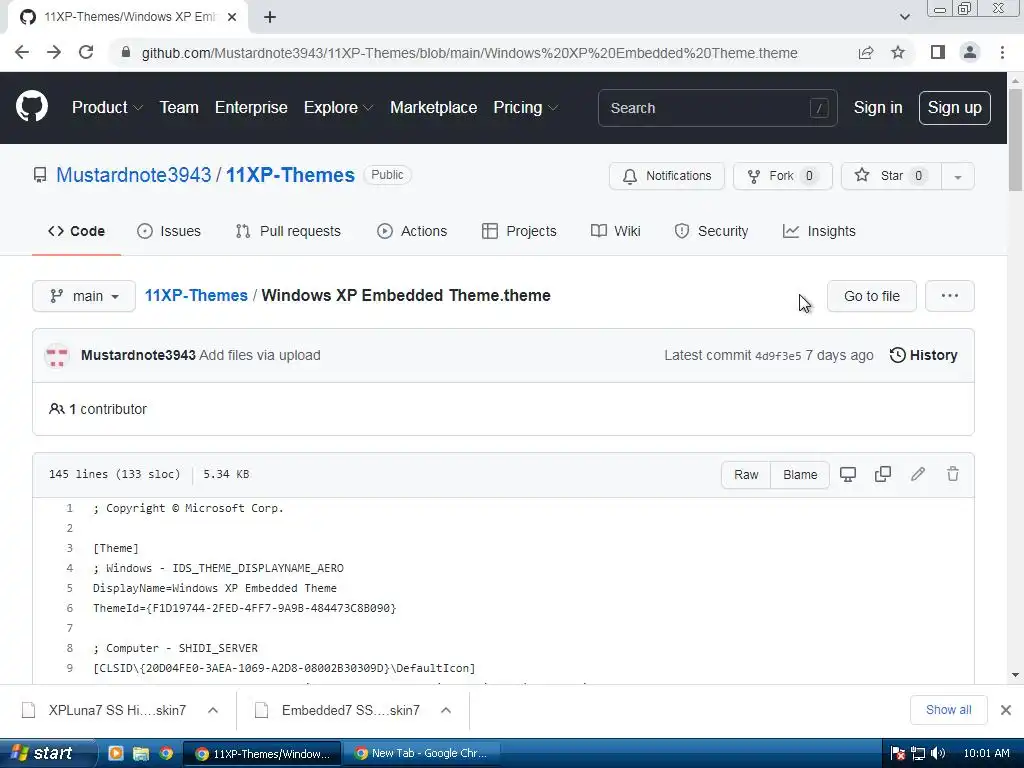Viewport: 1024px width, 768px height.
Task: Expand the Product menu
Action: click(107, 108)
